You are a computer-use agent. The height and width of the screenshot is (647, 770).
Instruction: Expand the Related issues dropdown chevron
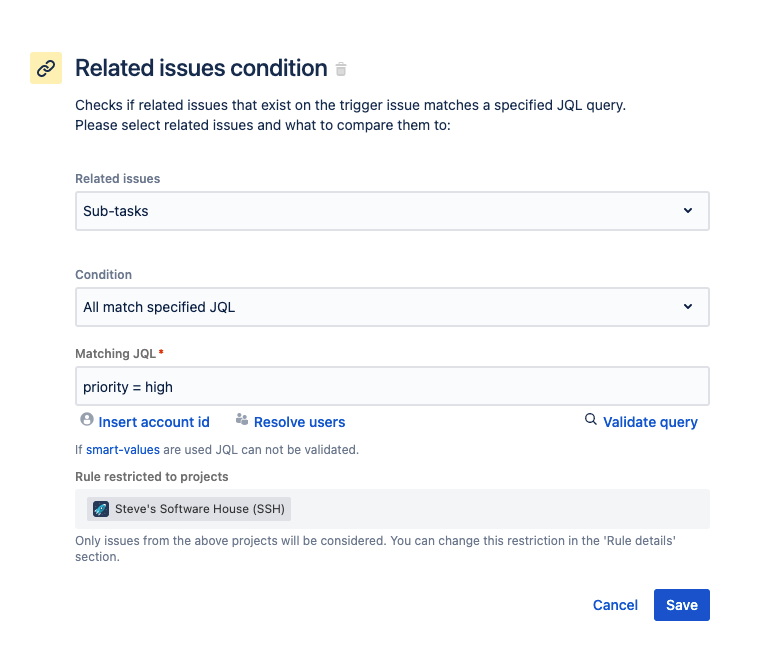pos(688,211)
